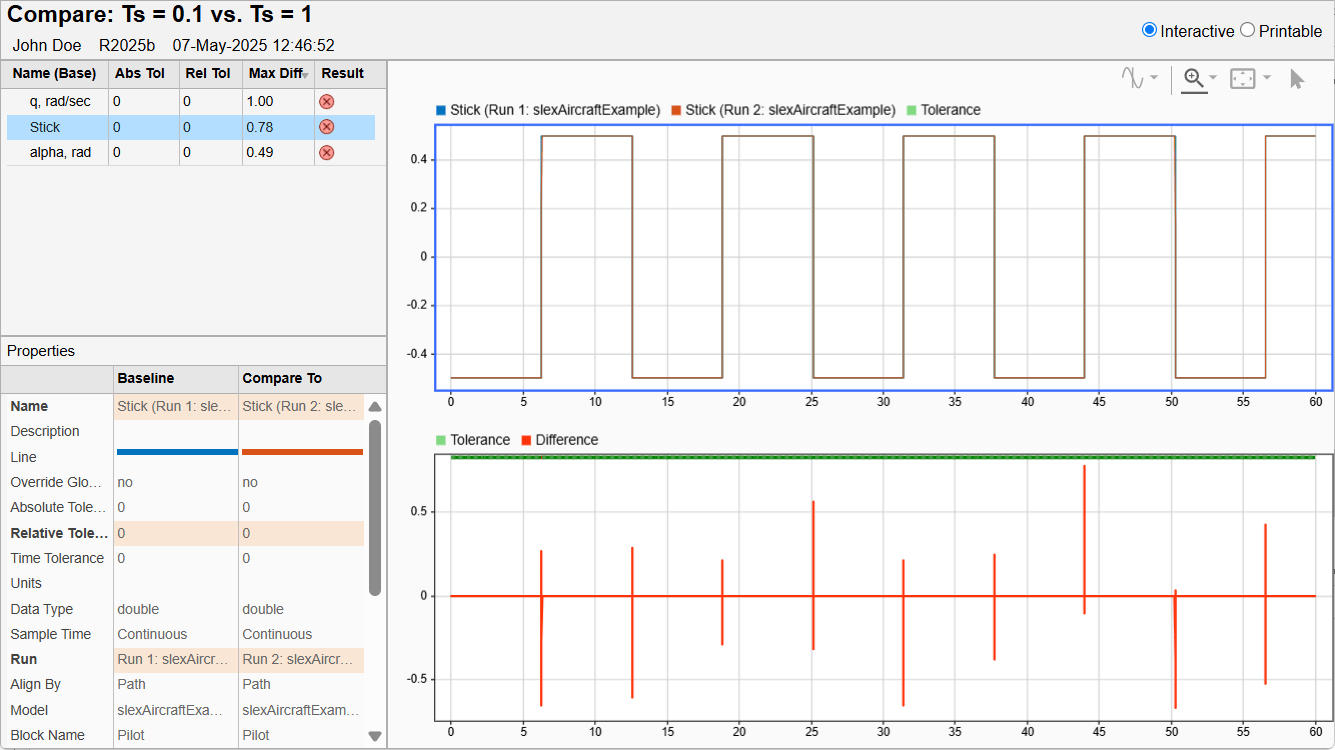Screen dimensions: 1335x750
Task: Click Baseline Align By Path value
Action: 131,684
